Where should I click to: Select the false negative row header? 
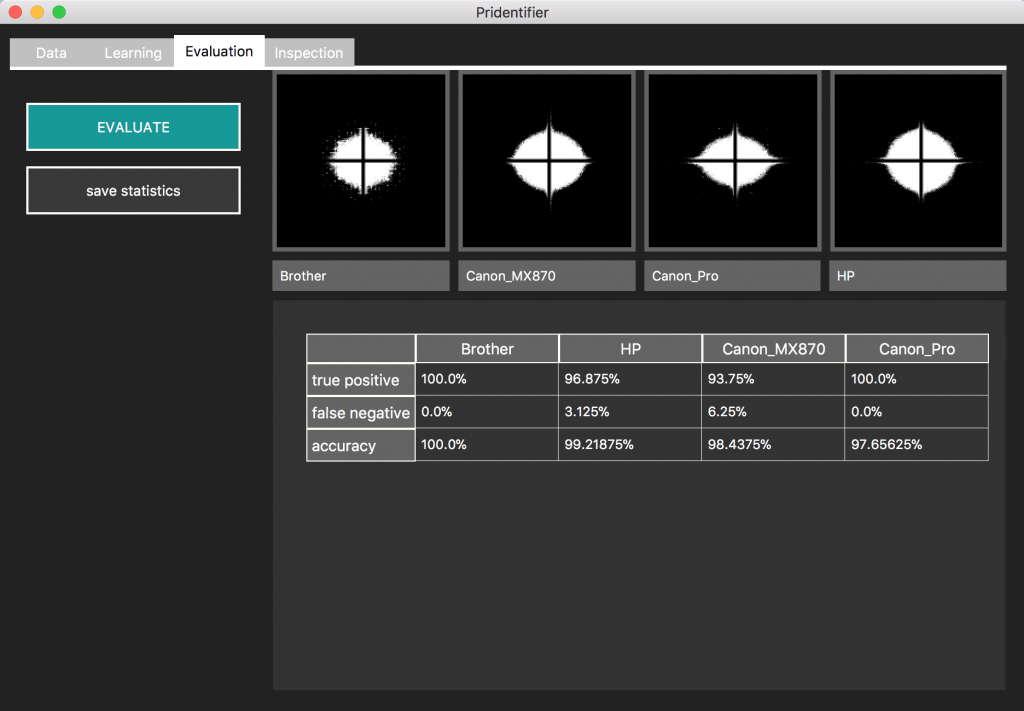click(x=360, y=413)
